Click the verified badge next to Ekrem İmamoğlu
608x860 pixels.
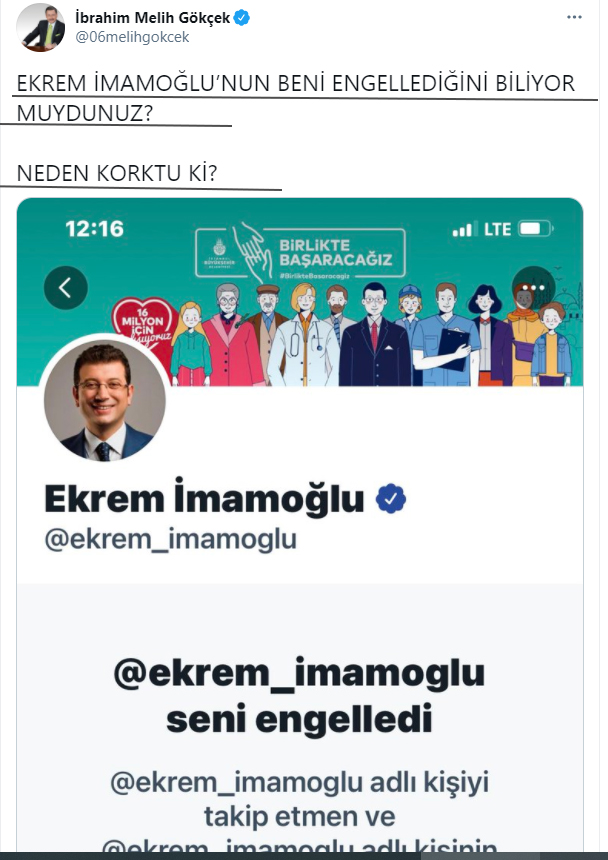391,499
